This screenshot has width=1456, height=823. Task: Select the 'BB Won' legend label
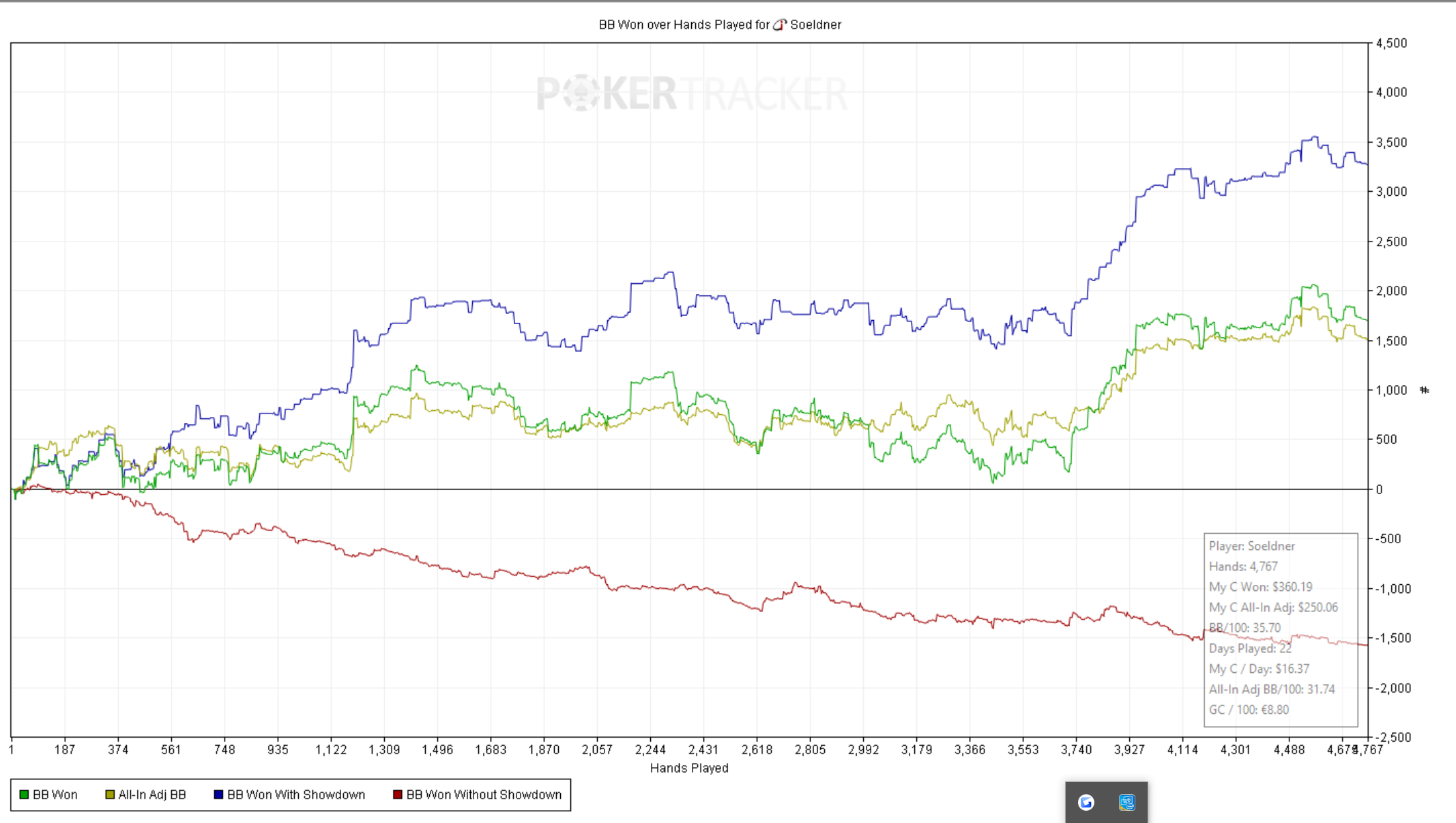pos(55,795)
